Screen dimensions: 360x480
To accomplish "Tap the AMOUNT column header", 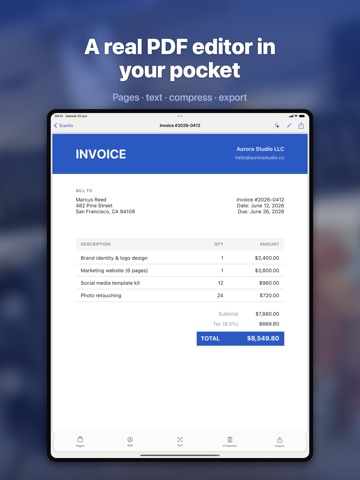I will 269,244.
